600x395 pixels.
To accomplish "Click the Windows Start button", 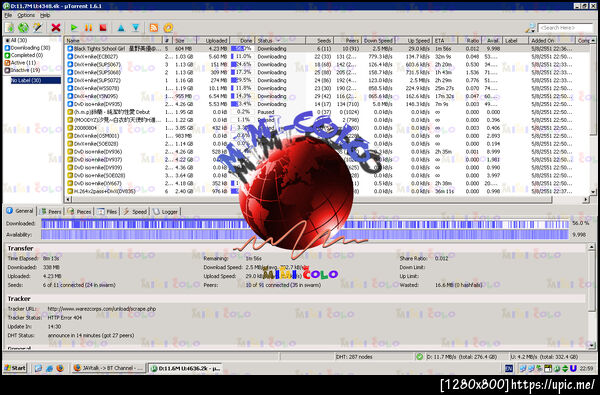I will point(15,368).
